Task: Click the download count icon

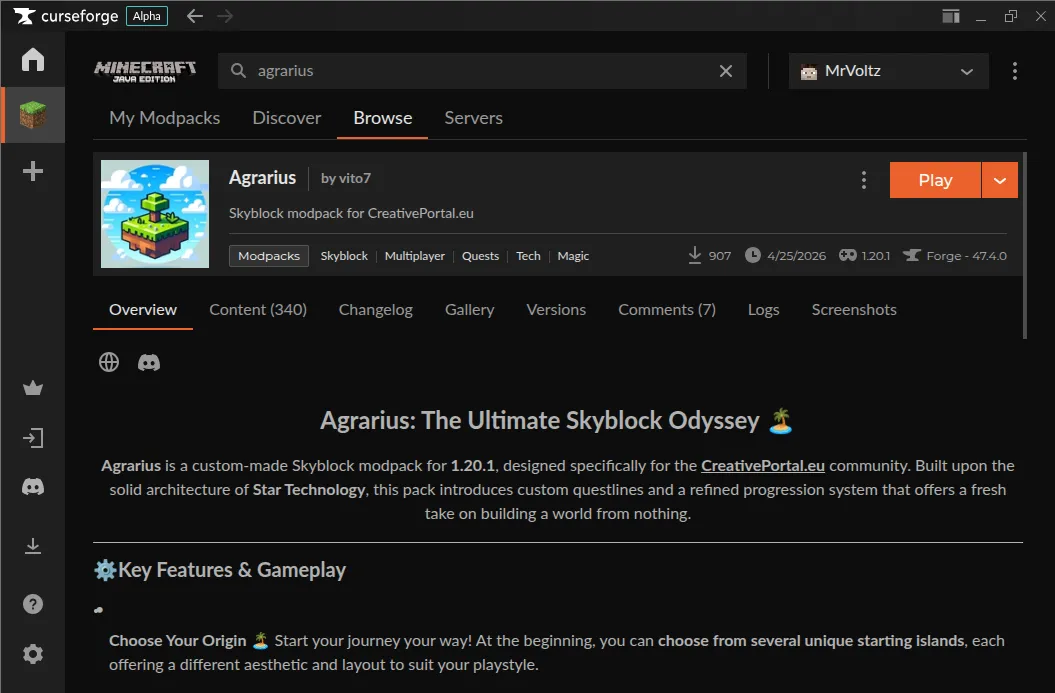Action: 694,255
